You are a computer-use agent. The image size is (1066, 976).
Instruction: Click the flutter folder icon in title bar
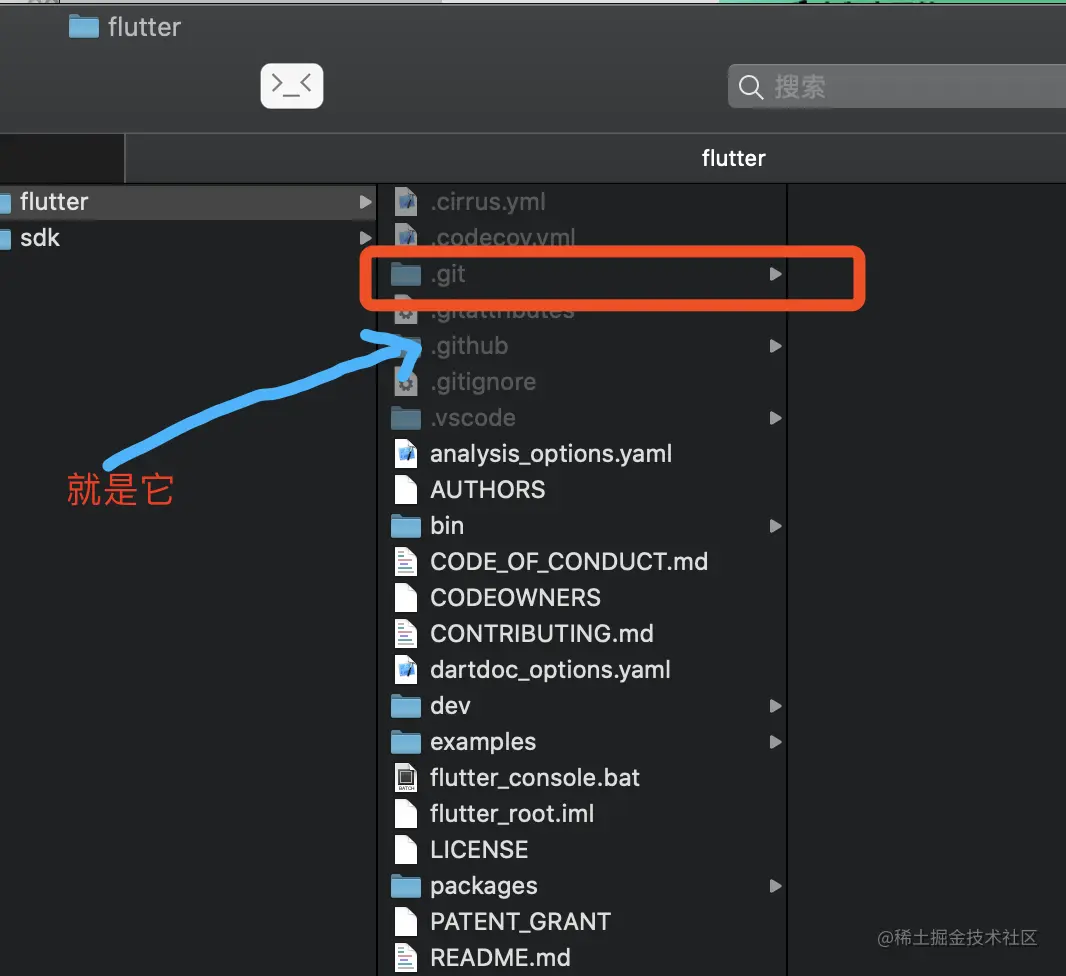coord(84,27)
